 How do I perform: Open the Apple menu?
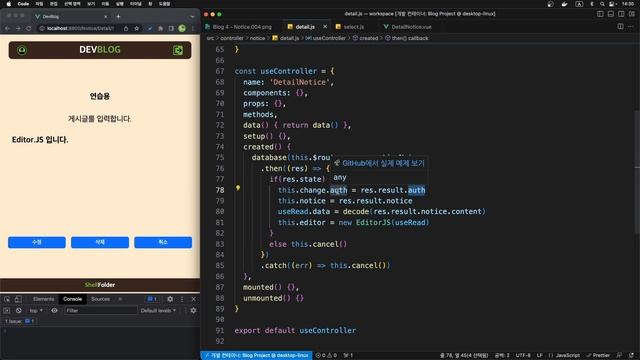[9, 4]
